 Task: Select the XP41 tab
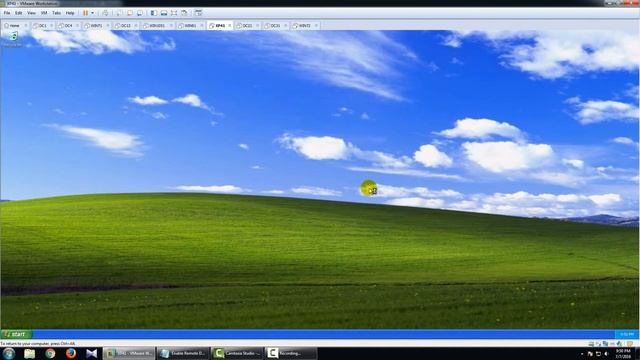click(x=220, y=25)
